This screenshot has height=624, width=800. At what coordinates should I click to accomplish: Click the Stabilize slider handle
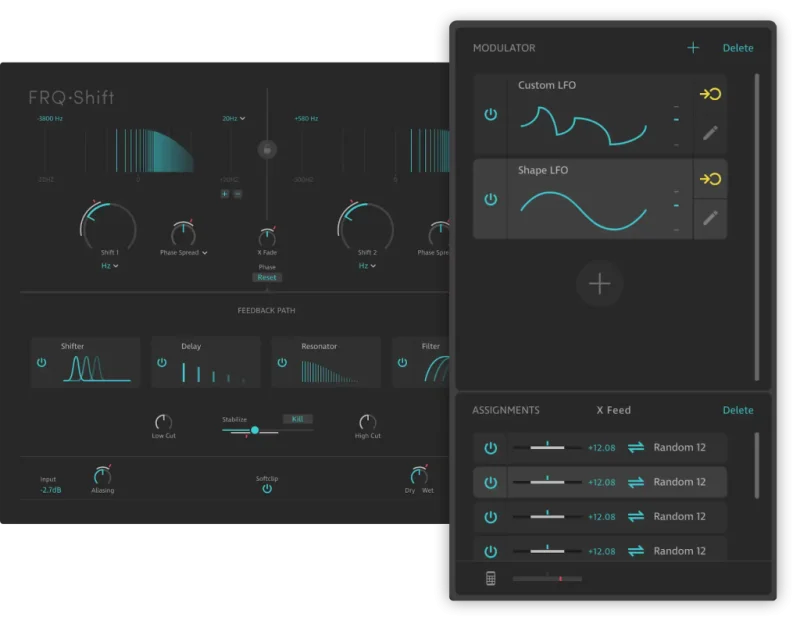(255, 431)
